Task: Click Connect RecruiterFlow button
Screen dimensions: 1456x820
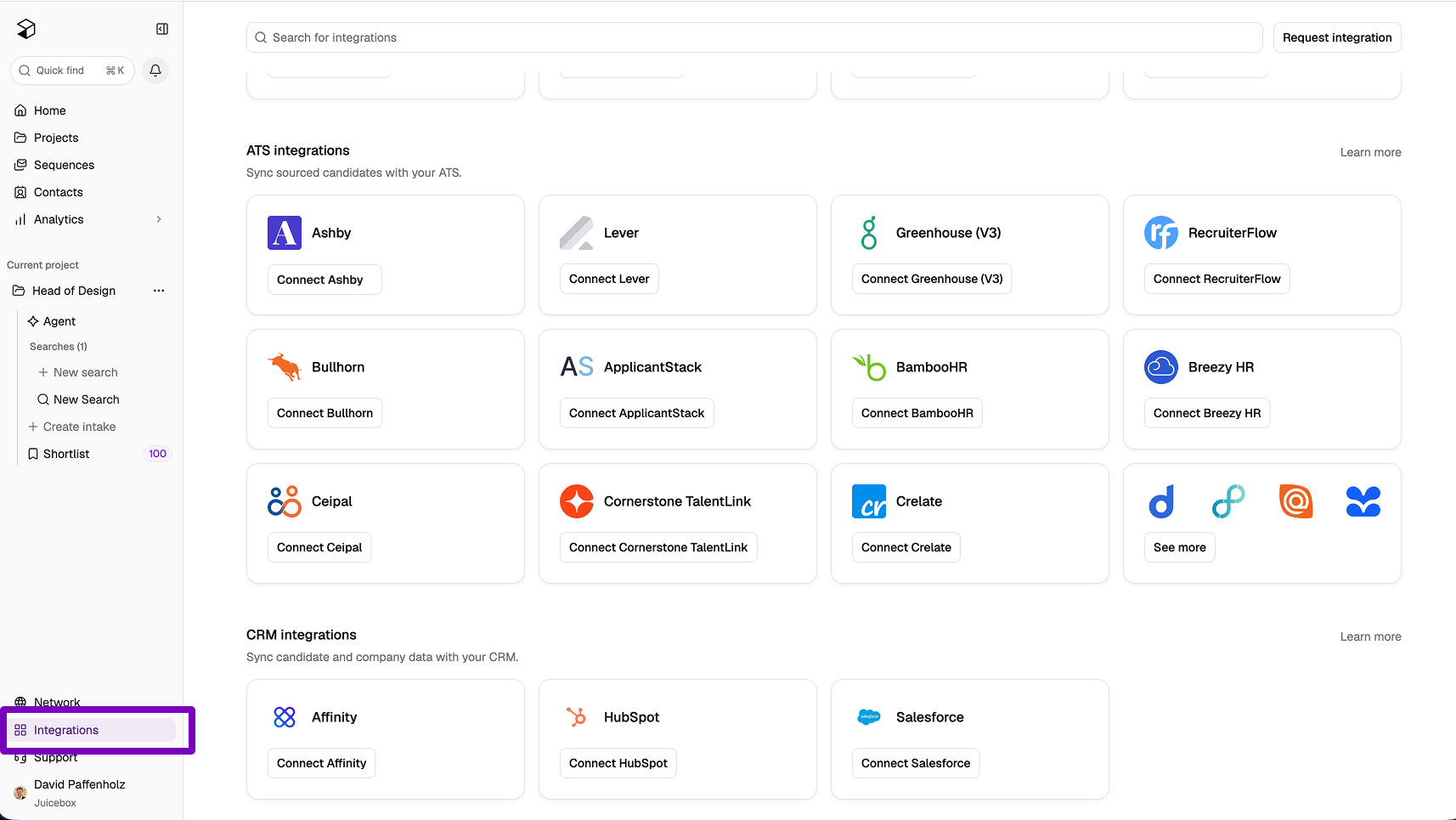Action: 1216,279
